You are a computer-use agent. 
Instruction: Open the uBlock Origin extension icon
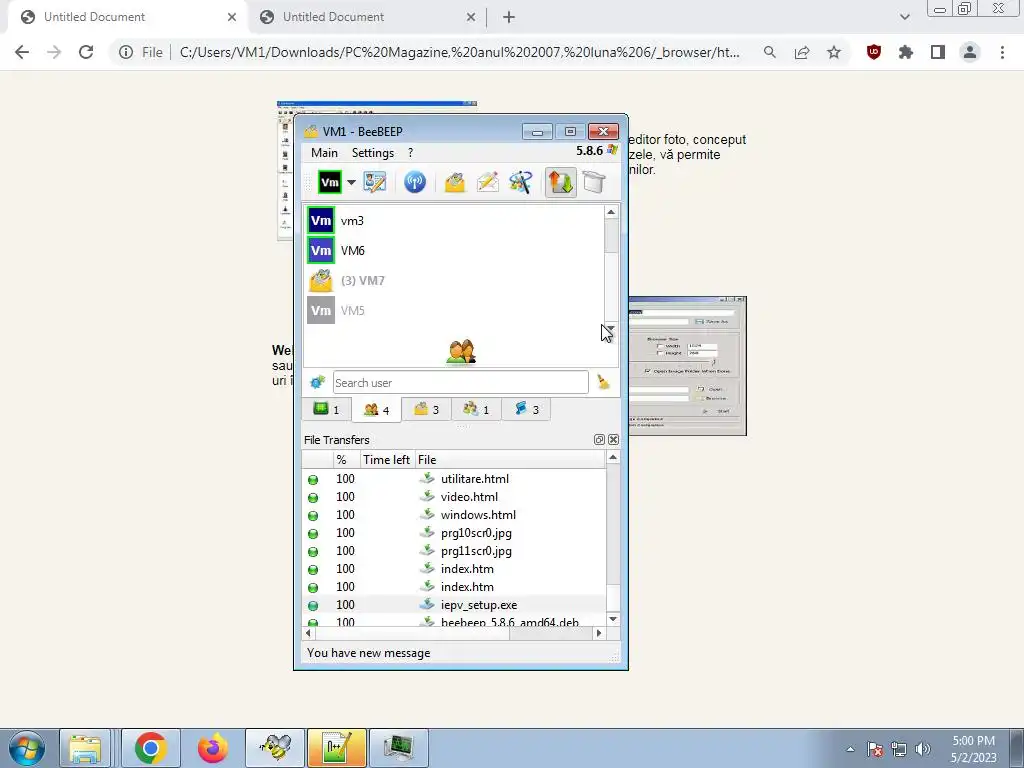[874, 52]
